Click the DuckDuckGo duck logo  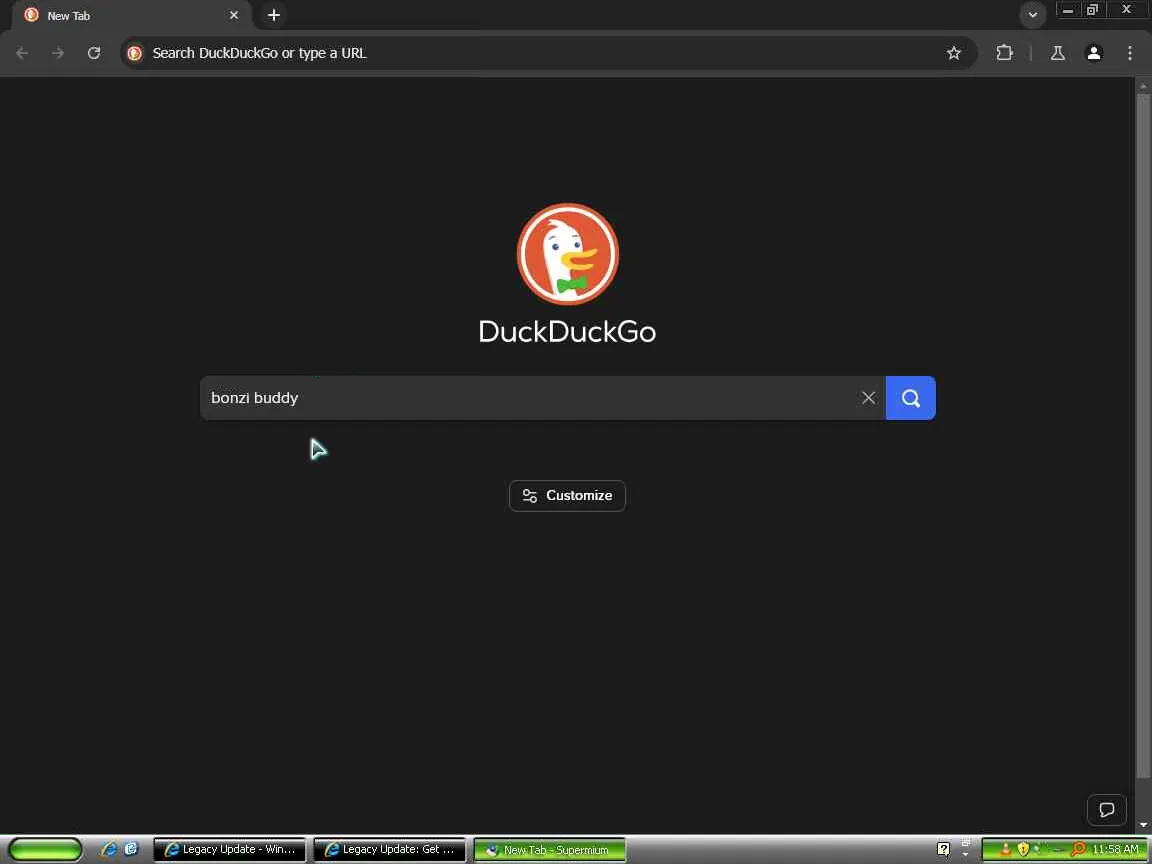[568, 254]
